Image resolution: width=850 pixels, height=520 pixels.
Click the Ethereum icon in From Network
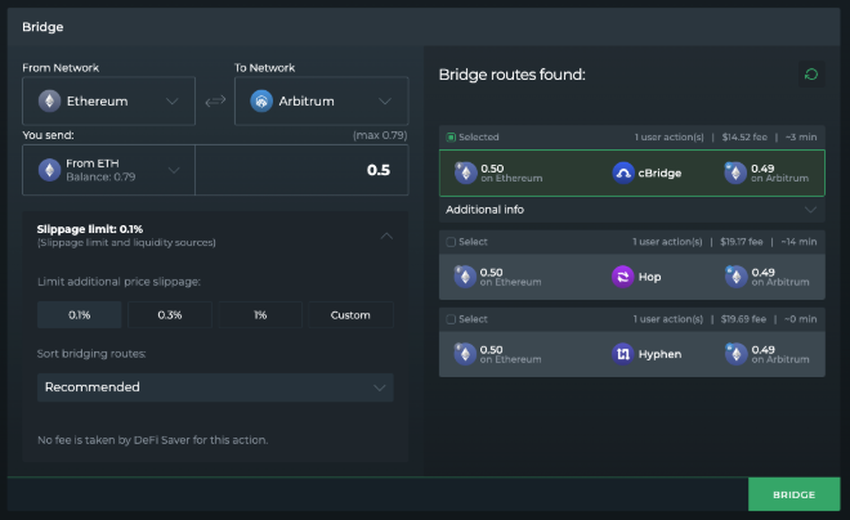coord(49,101)
